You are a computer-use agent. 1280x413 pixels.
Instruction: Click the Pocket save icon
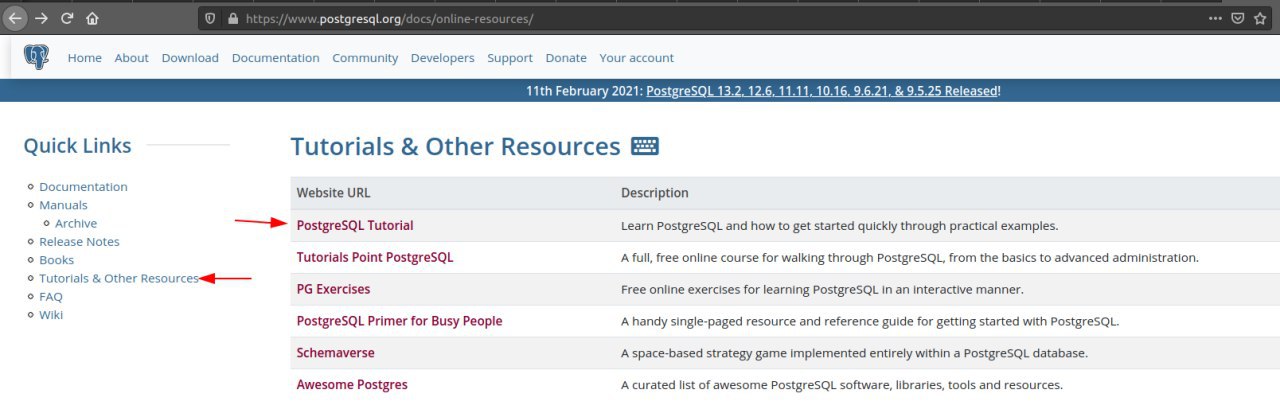(x=1238, y=18)
